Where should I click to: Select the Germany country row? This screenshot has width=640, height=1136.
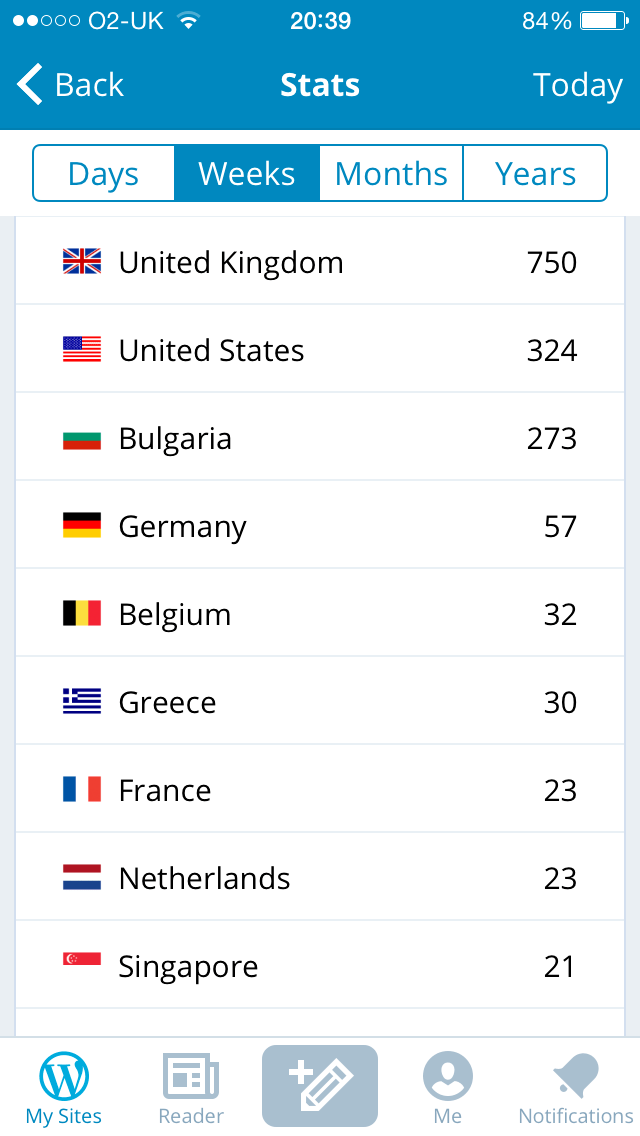tap(320, 526)
